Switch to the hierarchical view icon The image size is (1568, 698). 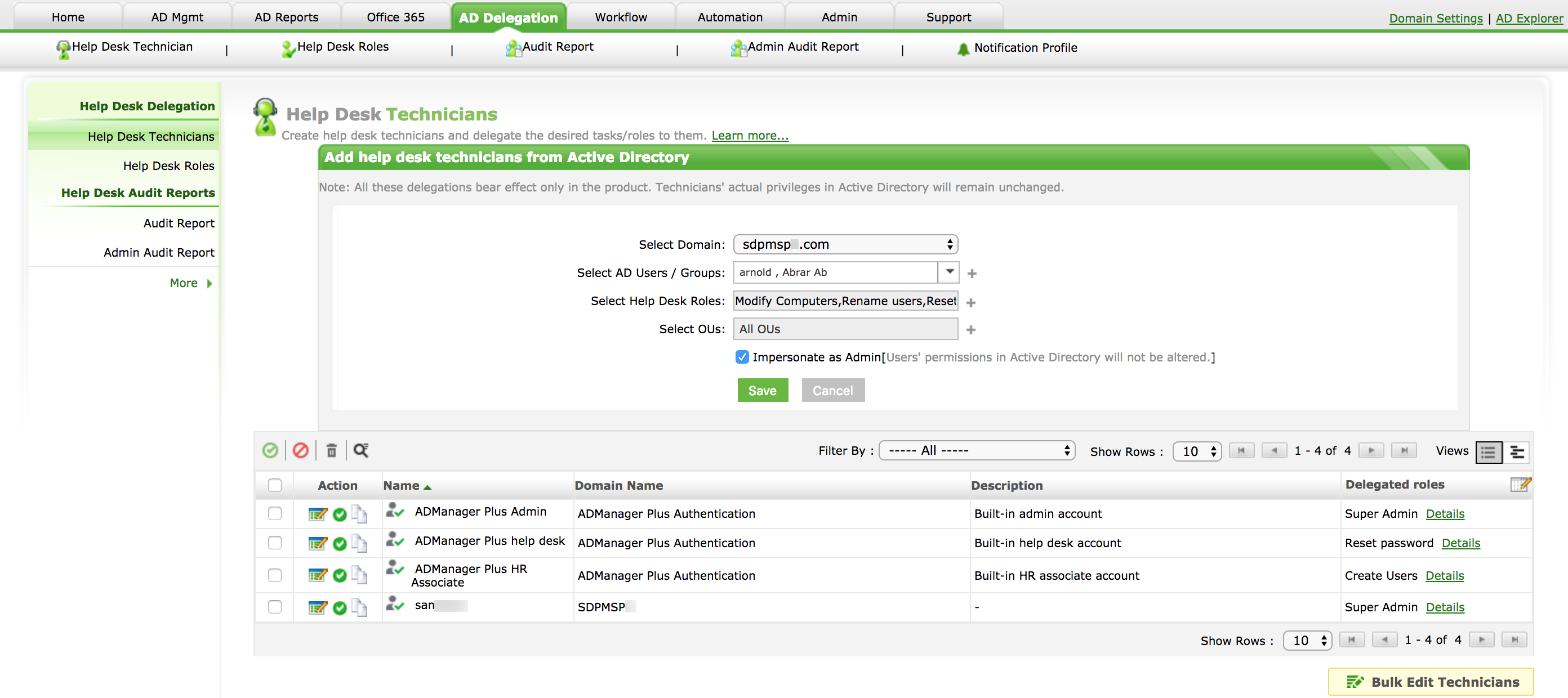pyautogui.click(x=1517, y=452)
